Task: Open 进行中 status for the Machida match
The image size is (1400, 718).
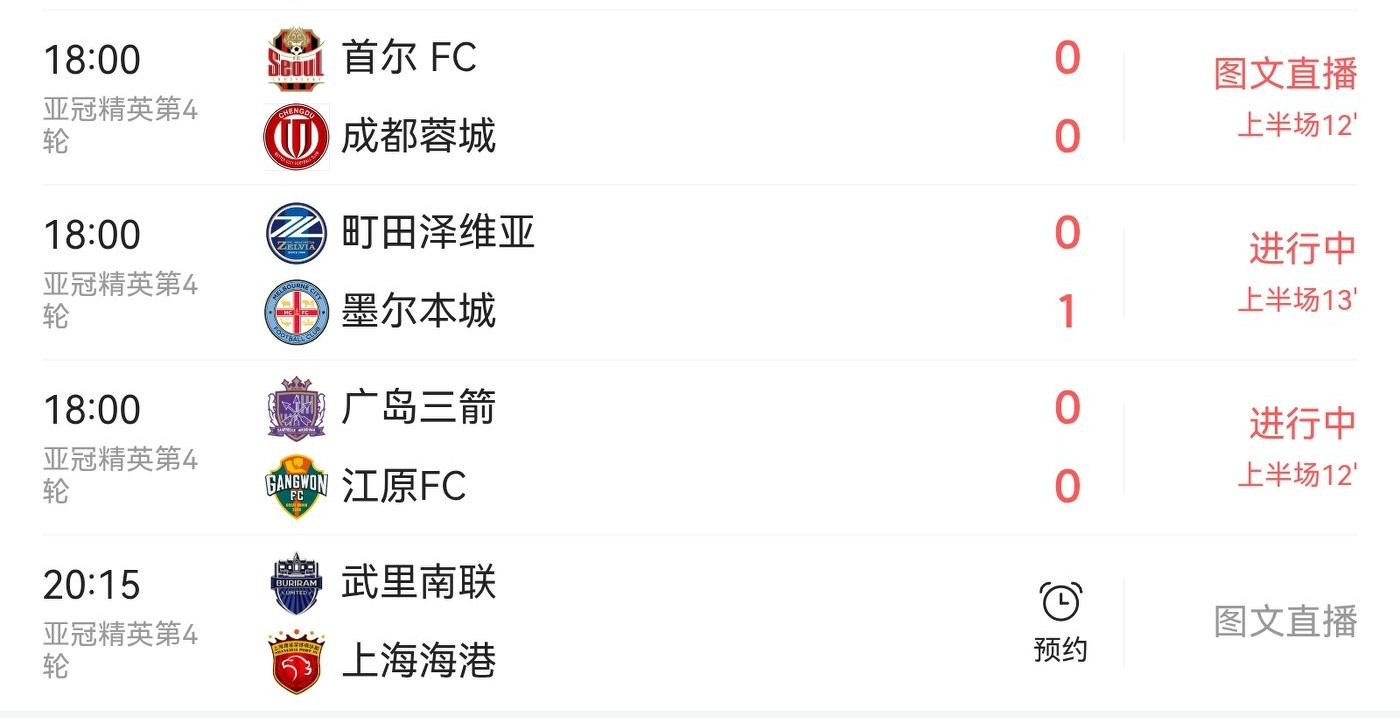Action: click(x=1301, y=249)
